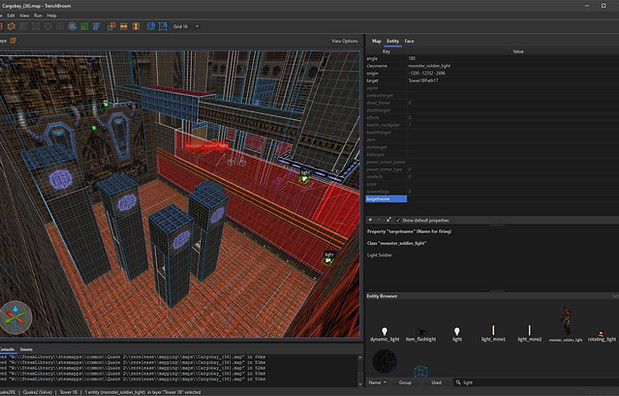The width and height of the screenshot is (619, 396).
Task: Remove the selected entity property
Action: coord(379,220)
